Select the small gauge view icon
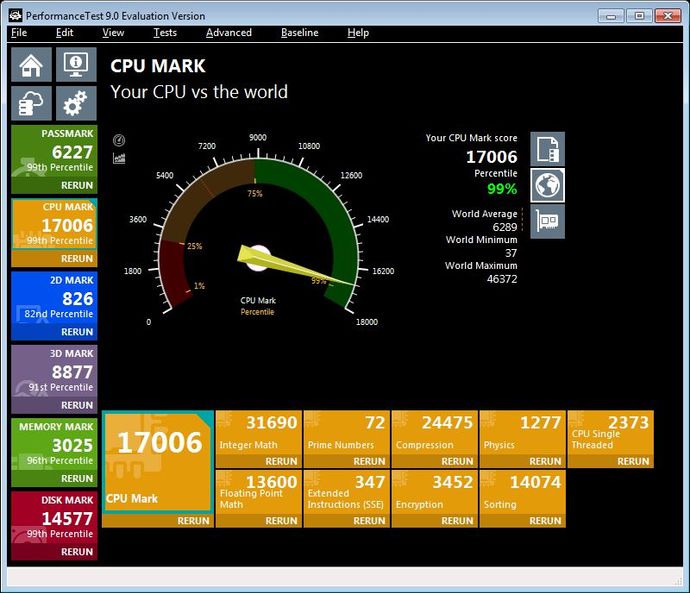Screen dimensions: 690x593 (x=120, y=141)
